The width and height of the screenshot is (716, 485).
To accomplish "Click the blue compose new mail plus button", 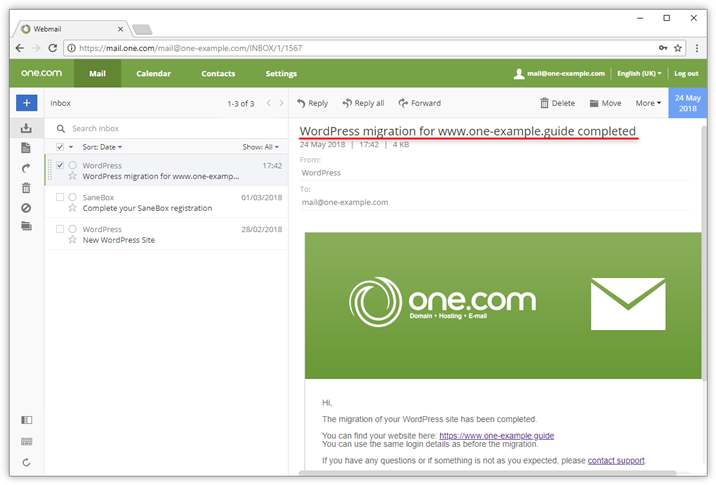I will 26,103.
